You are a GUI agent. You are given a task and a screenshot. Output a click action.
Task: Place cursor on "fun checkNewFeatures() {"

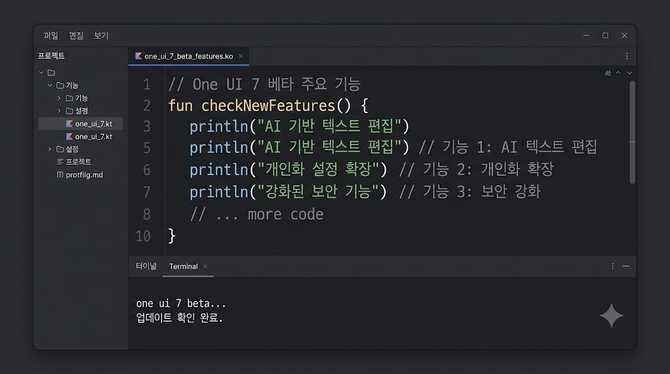point(268,106)
